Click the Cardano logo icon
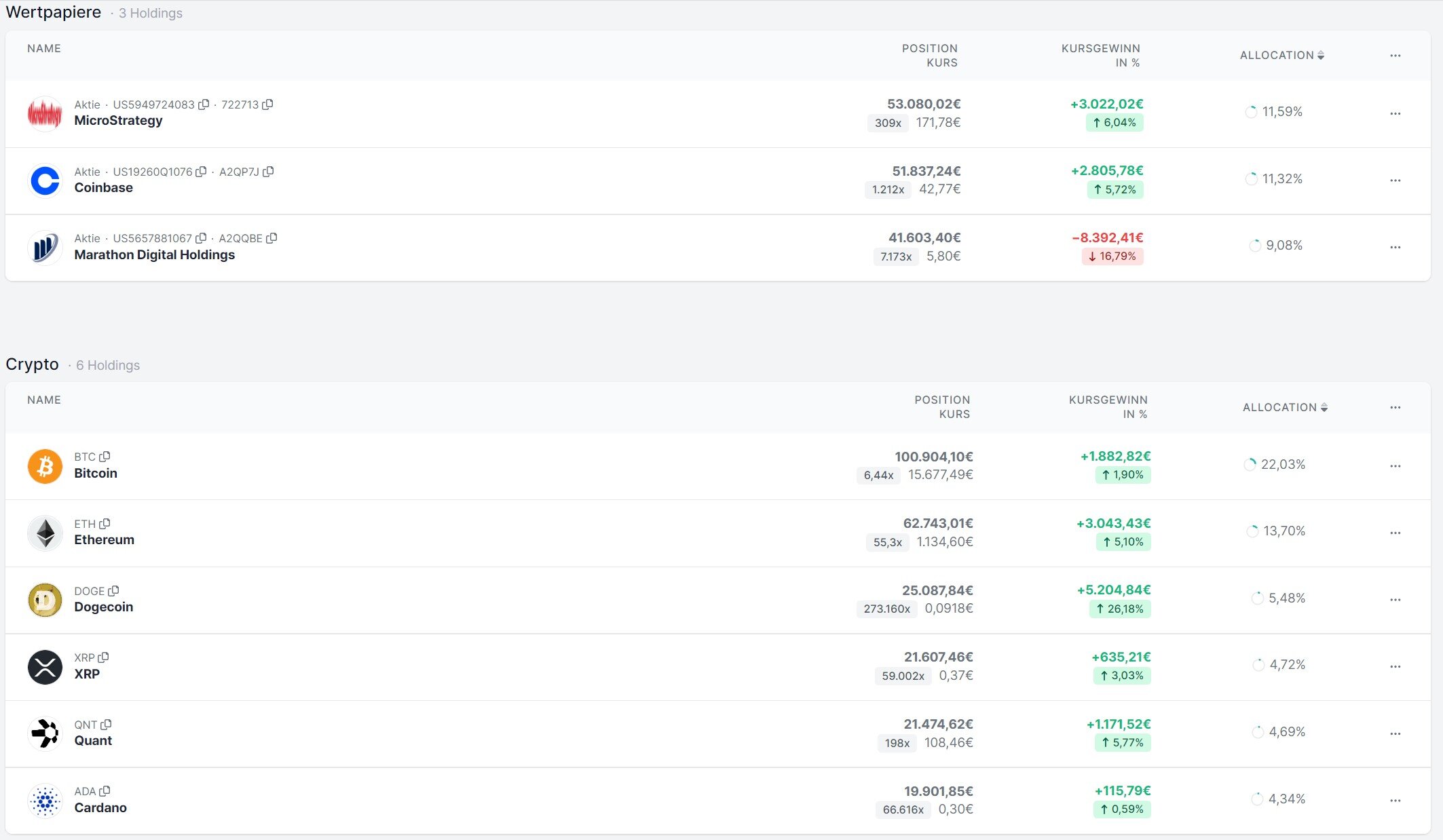The image size is (1443, 840). pos(45,801)
